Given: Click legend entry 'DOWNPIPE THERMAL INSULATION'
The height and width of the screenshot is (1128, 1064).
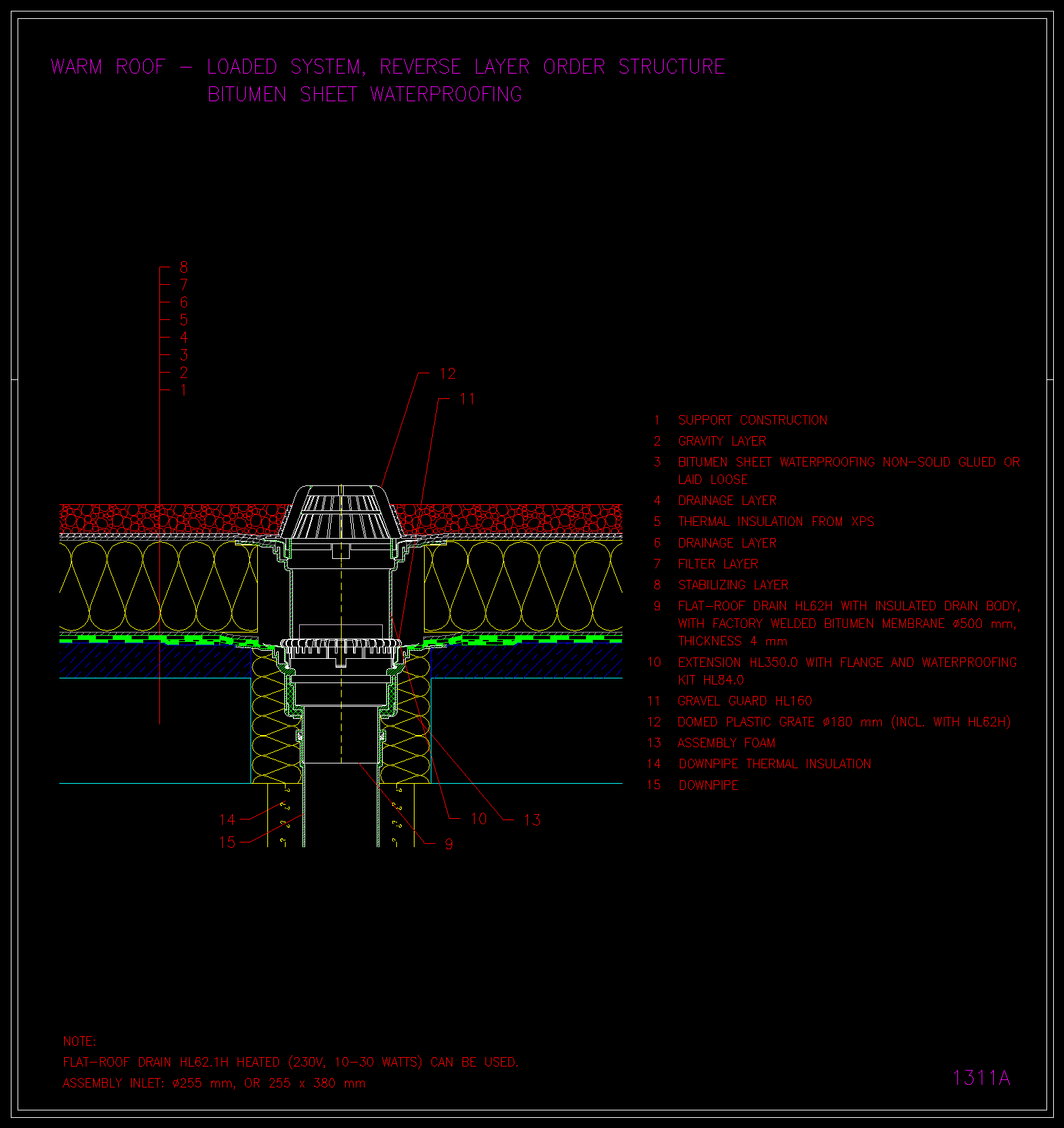Looking at the screenshot, I should coord(774,763).
